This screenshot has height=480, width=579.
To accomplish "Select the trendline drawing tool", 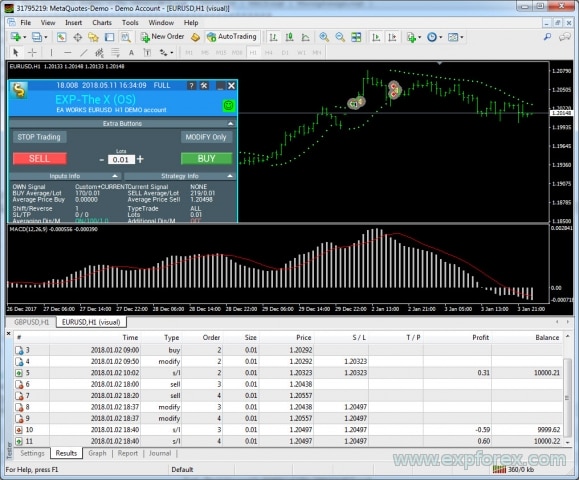I will (84, 52).
